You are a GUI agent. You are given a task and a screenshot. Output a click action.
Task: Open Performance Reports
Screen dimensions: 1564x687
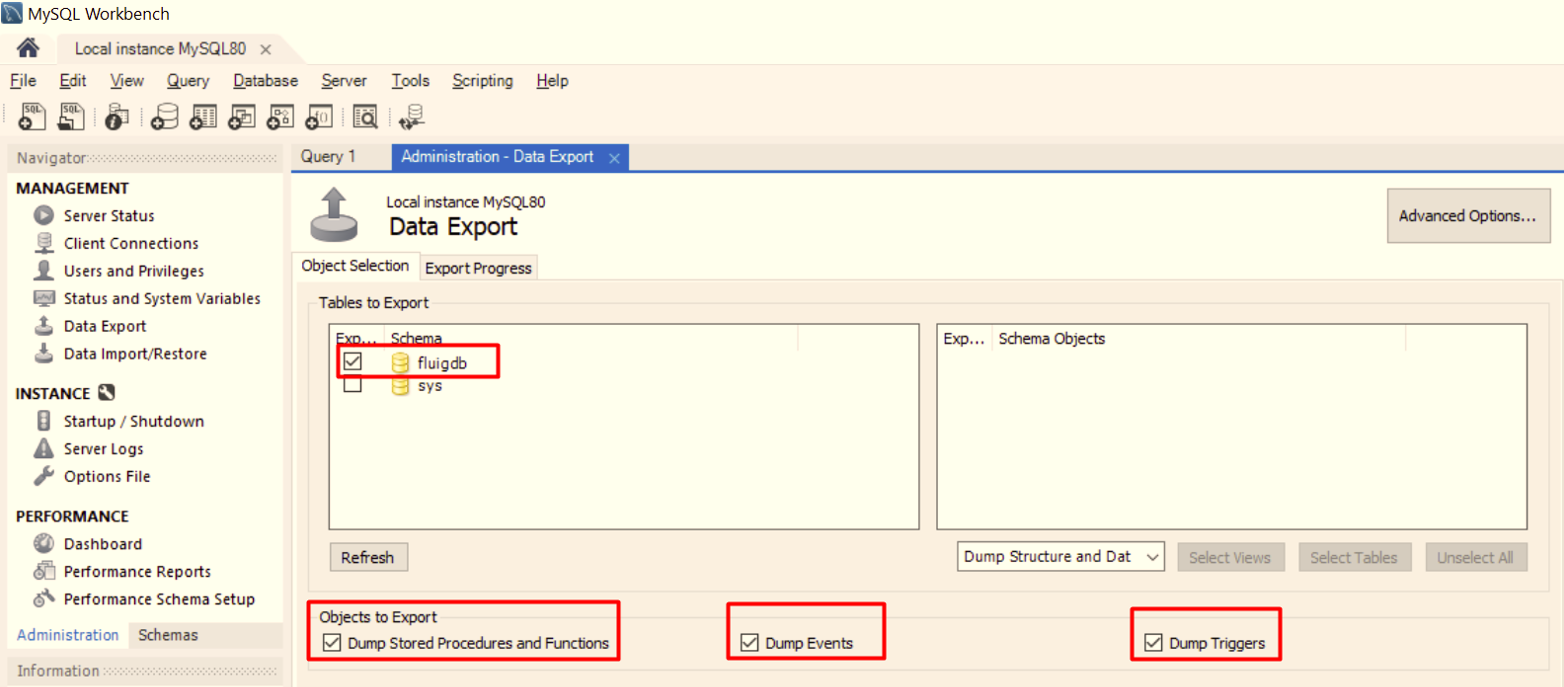coord(137,572)
